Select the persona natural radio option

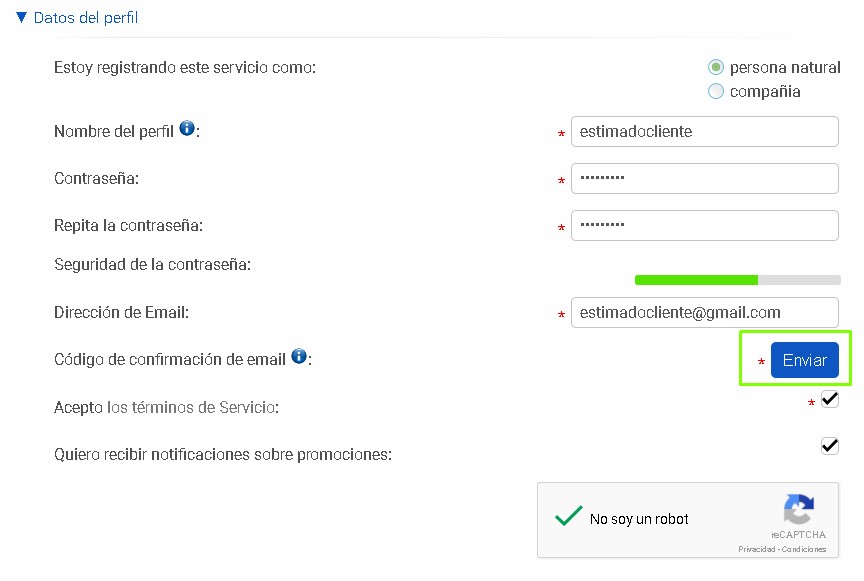tap(716, 67)
